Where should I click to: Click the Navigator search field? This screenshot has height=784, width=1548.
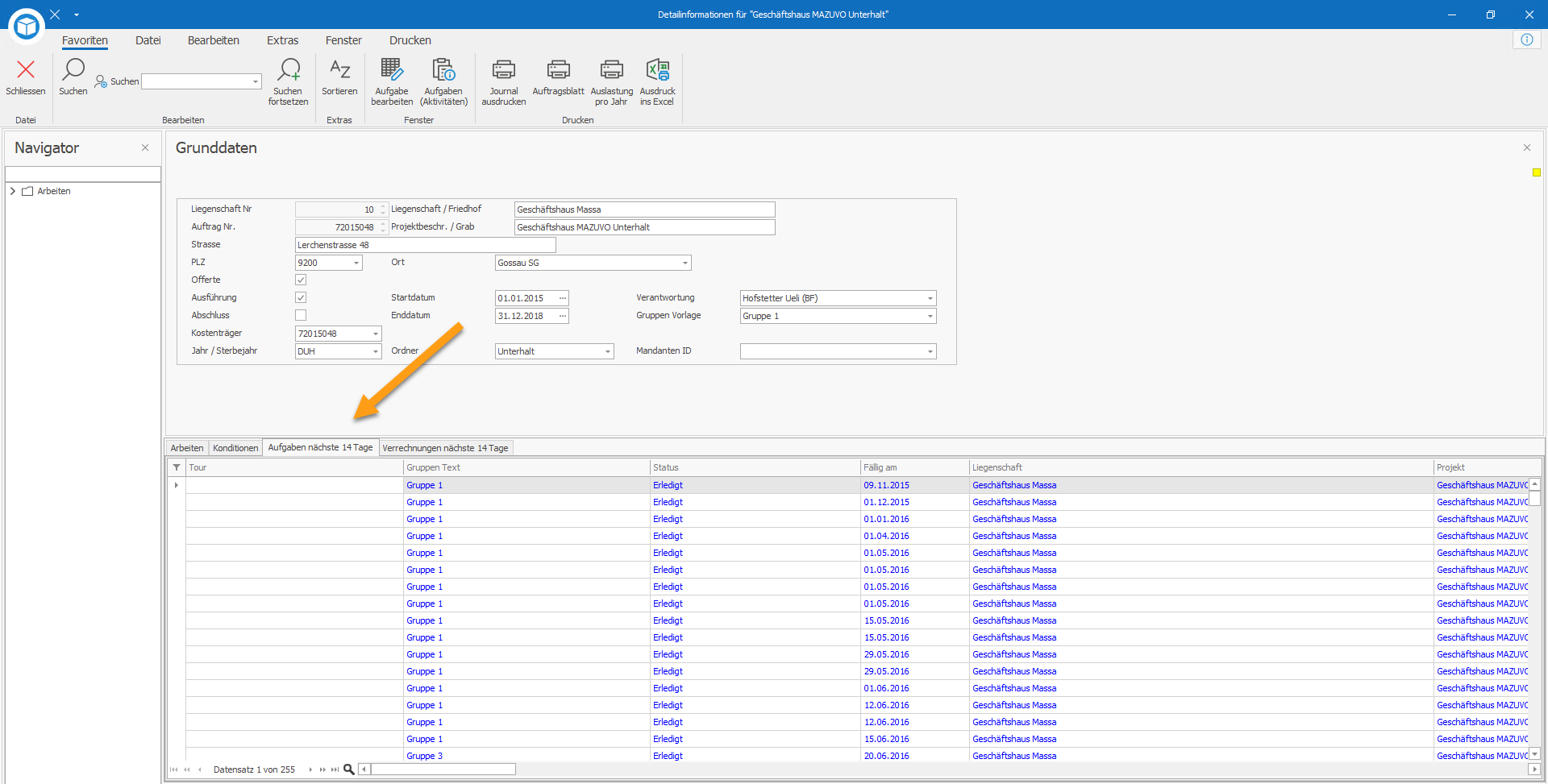point(83,174)
